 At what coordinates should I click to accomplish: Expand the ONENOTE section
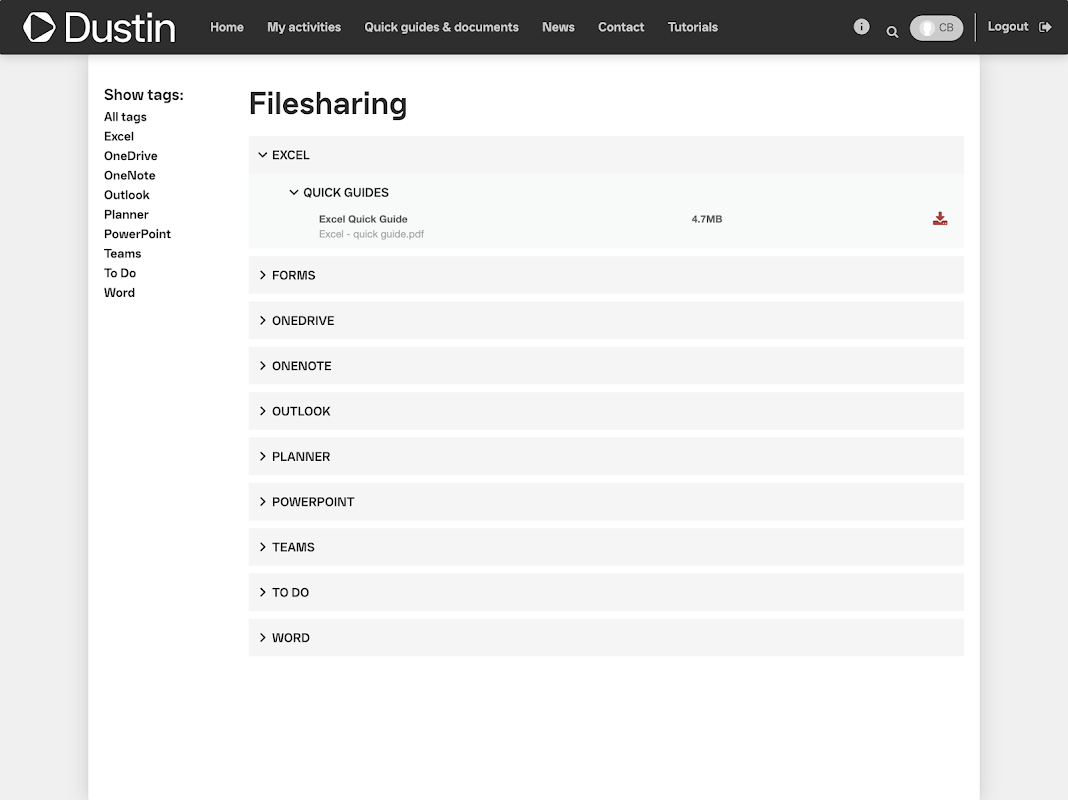click(x=606, y=366)
